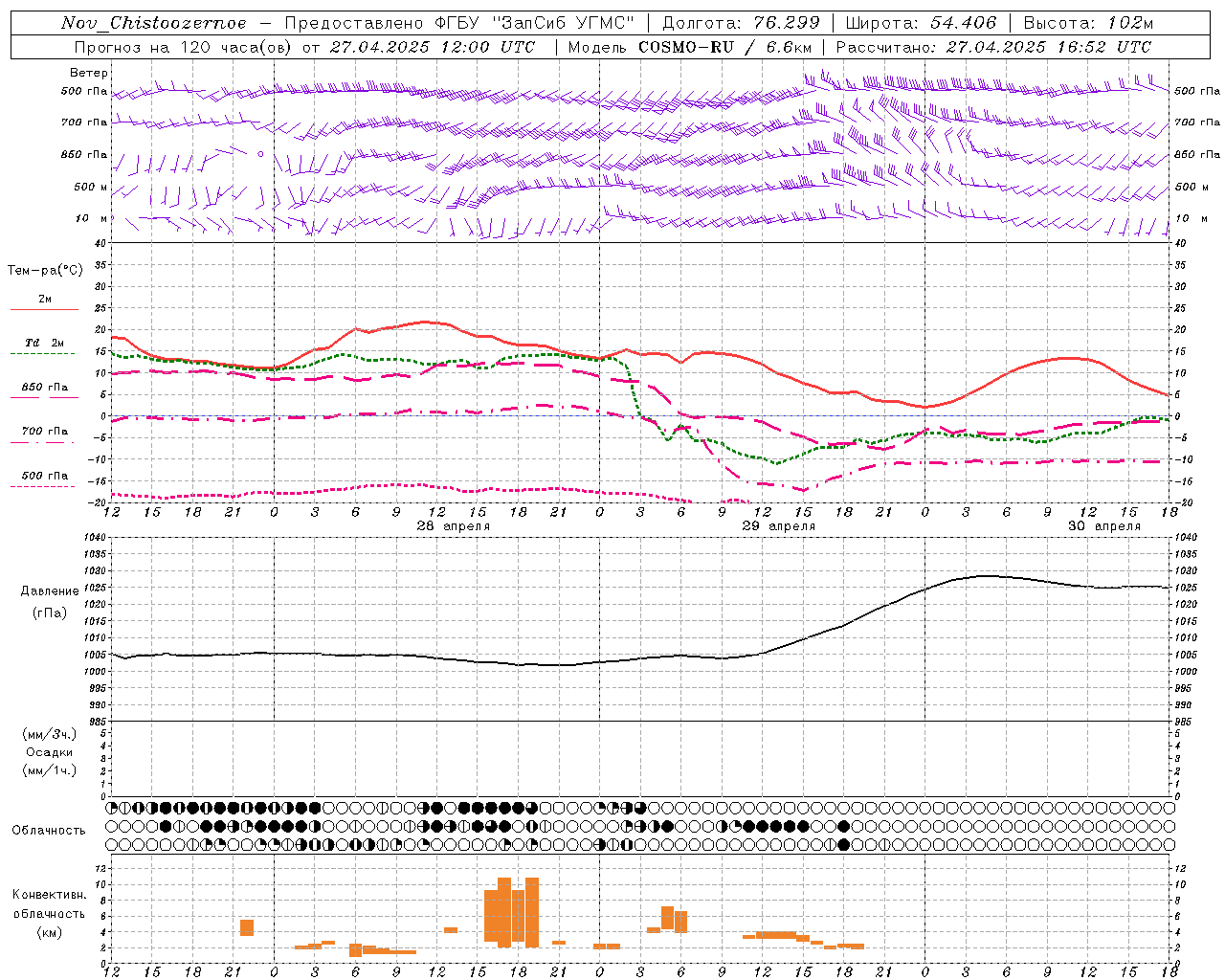Select the model label 'COSMO-RU / 6.6км'

tap(725, 47)
